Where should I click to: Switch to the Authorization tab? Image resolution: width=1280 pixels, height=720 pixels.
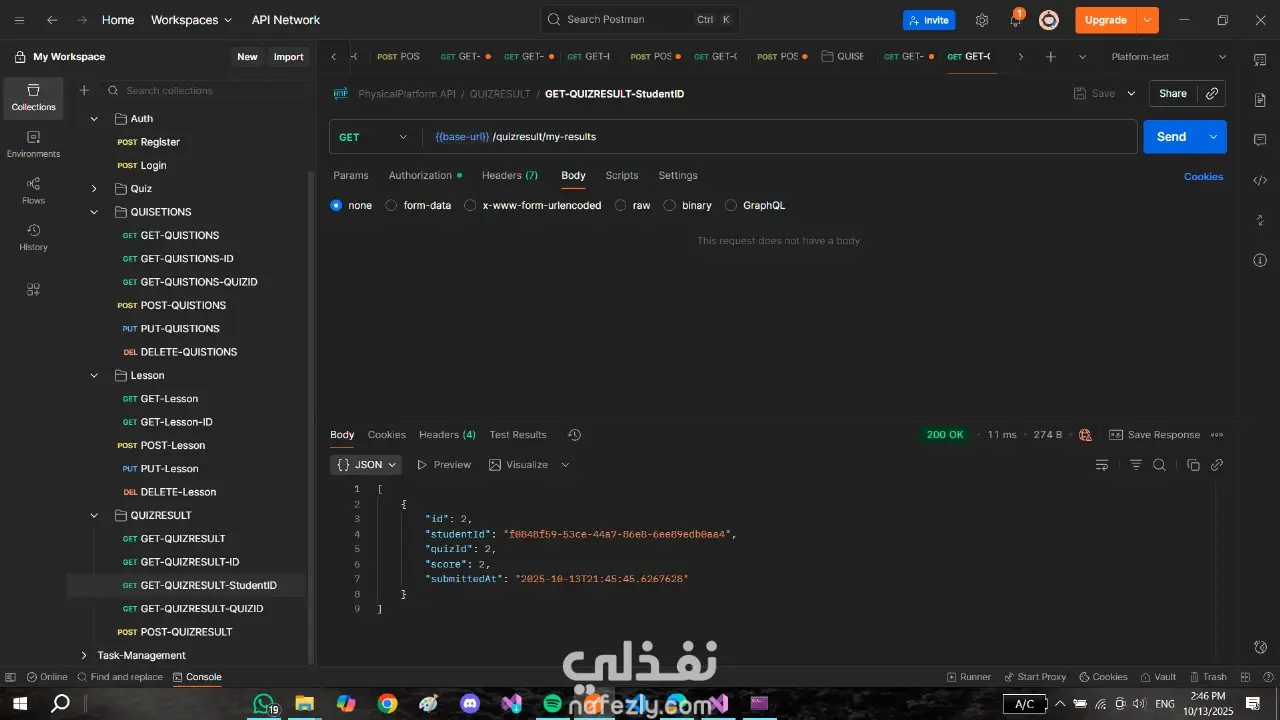coord(425,175)
